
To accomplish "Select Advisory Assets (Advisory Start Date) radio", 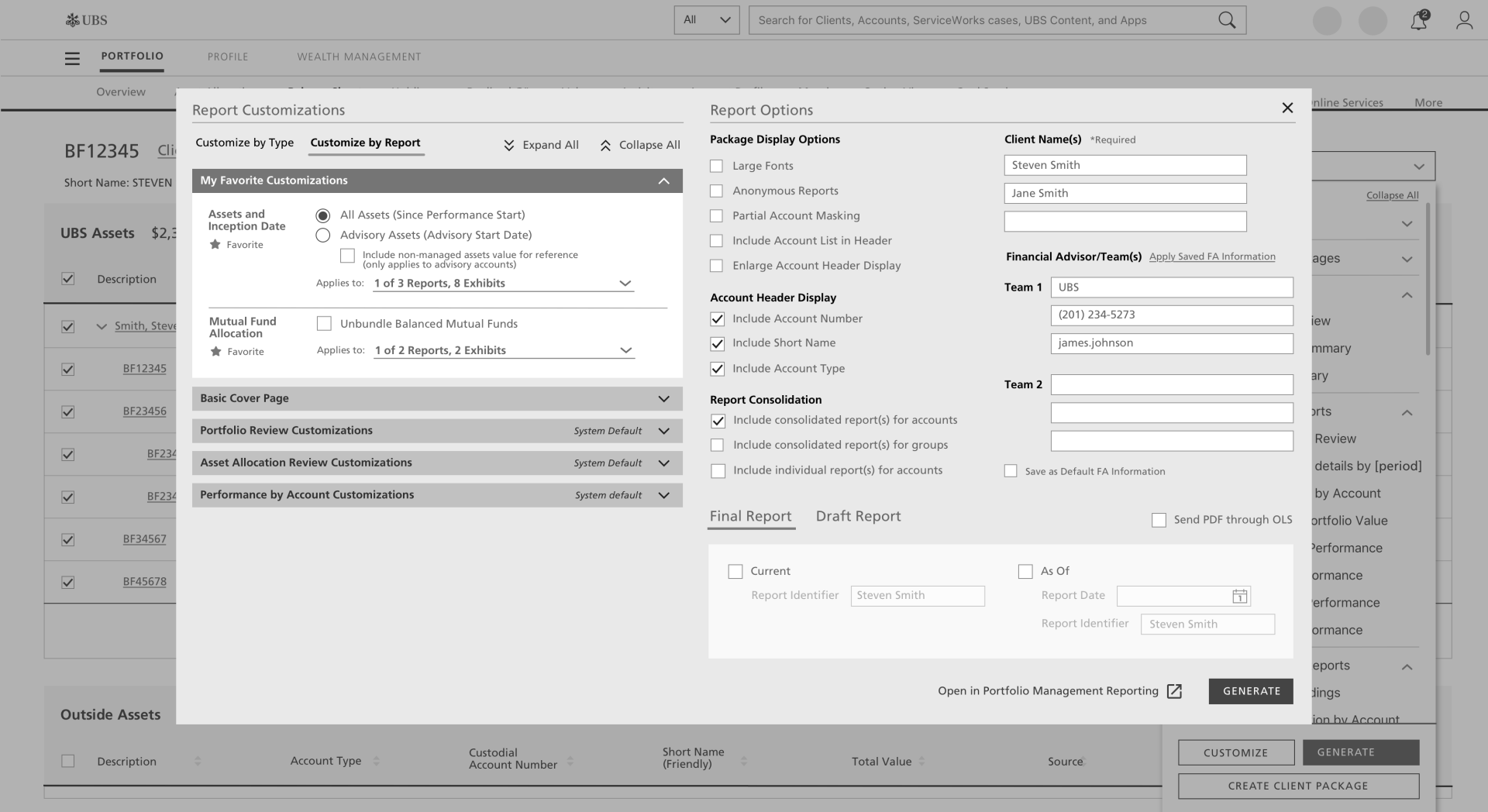I will point(323,236).
